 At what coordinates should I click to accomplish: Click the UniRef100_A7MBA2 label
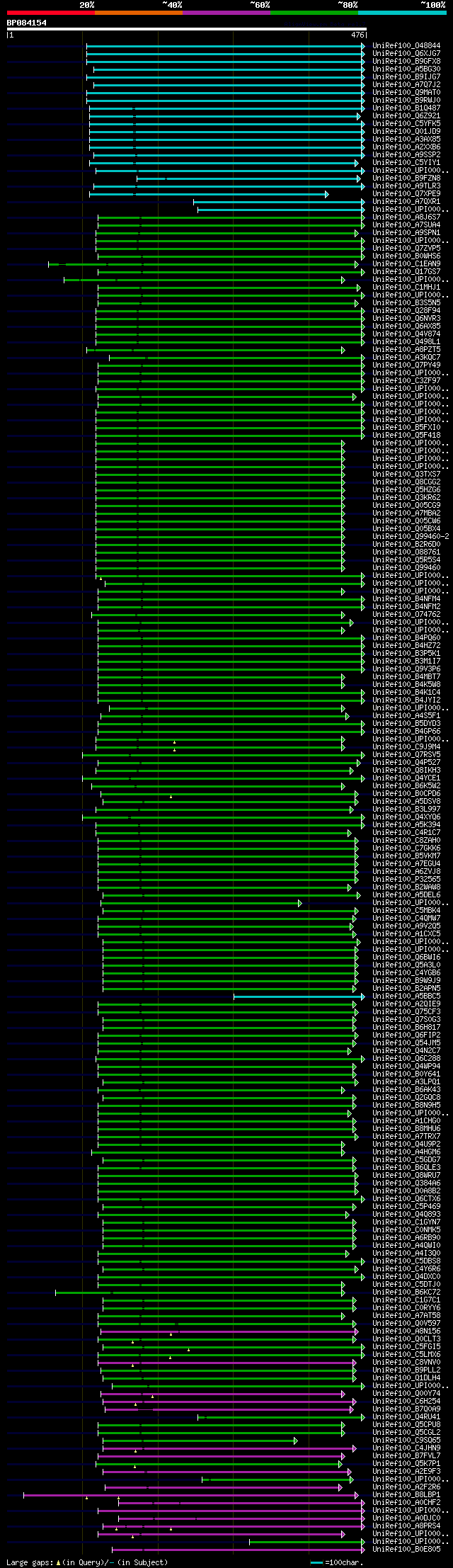click(406, 513)
